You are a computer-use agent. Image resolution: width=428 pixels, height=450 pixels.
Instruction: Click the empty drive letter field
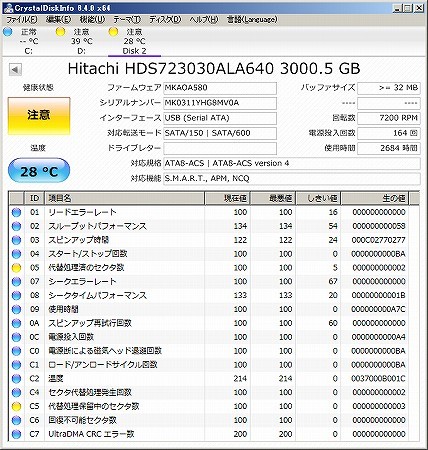coord(220,148)
